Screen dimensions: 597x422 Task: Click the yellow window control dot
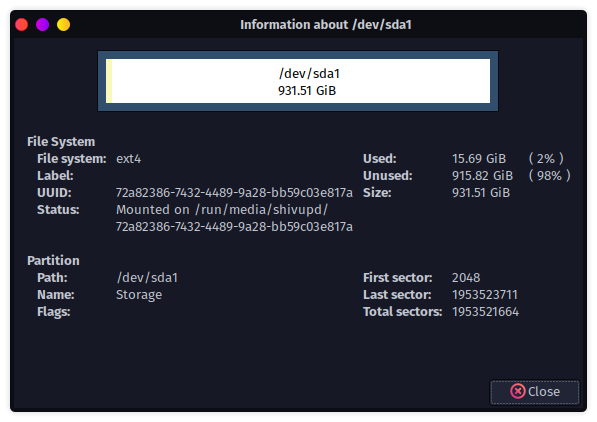pos(64,24)
